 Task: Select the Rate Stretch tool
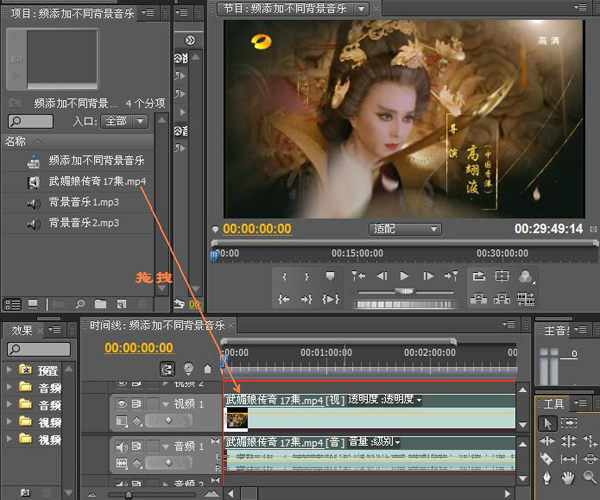590,441
